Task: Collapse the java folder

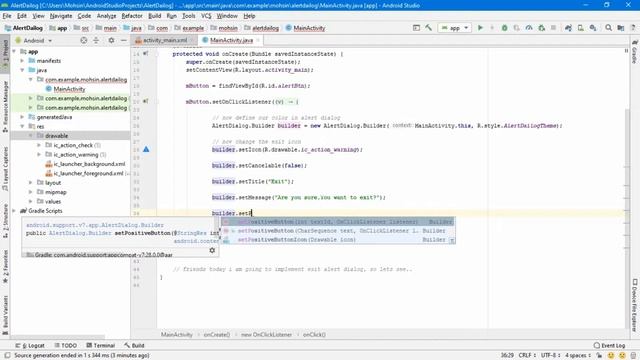Action: 22,70
